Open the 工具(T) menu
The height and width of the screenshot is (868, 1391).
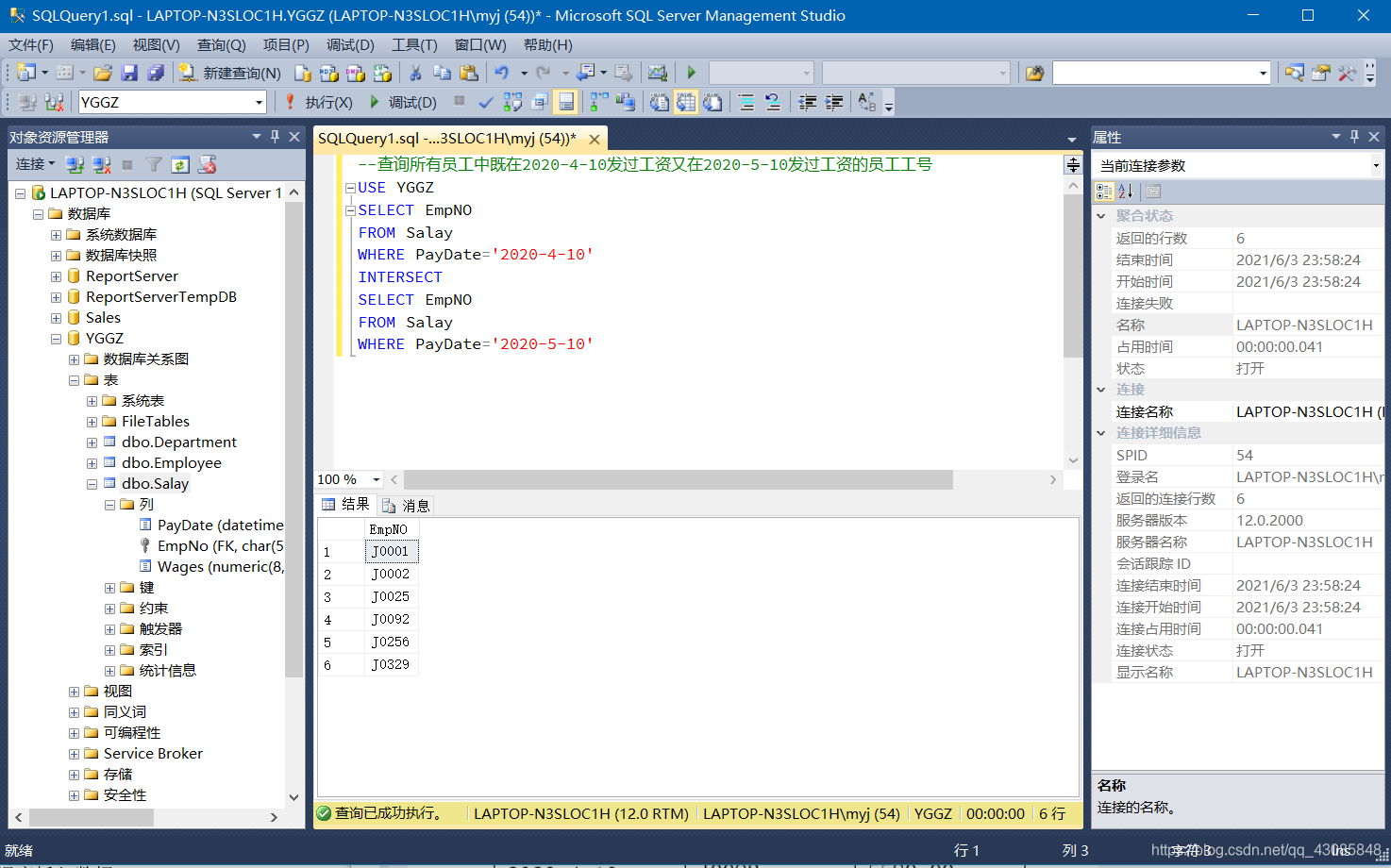tap(414, 44)
